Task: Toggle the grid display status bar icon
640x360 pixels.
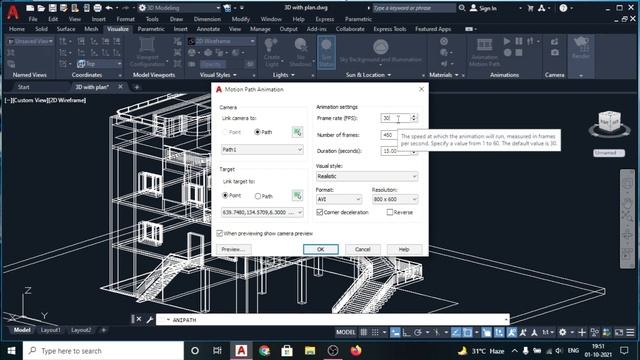Action: (363, 332)
